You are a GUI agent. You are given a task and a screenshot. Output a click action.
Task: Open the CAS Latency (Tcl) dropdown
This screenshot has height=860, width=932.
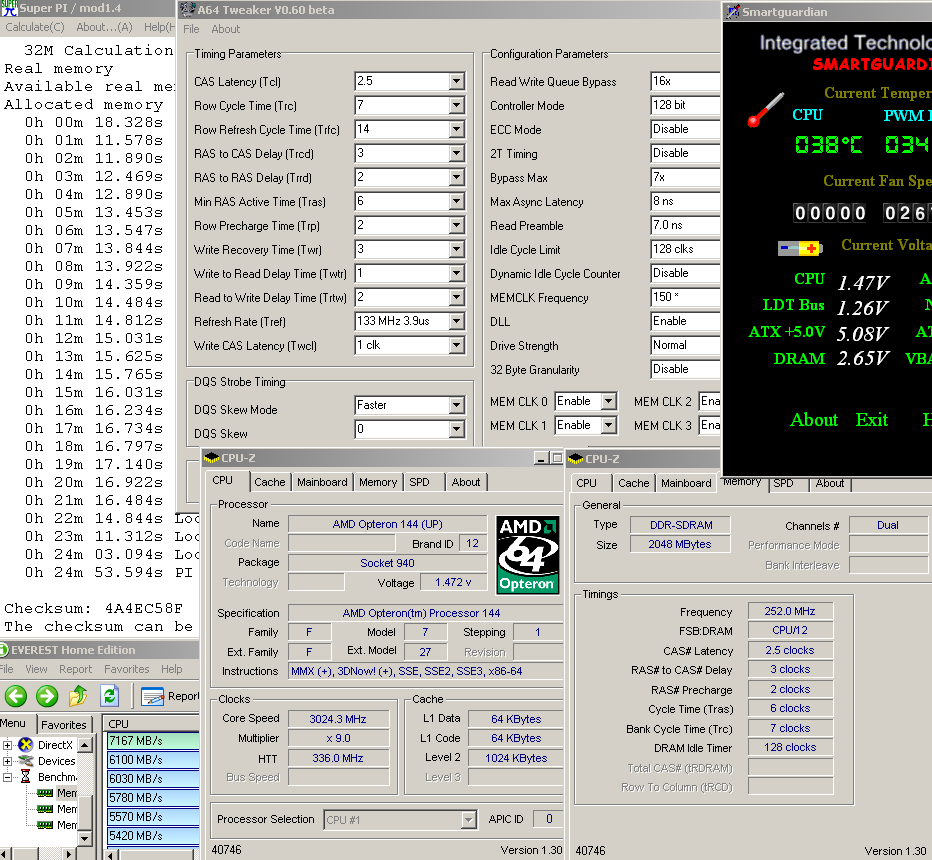point(456,82)
